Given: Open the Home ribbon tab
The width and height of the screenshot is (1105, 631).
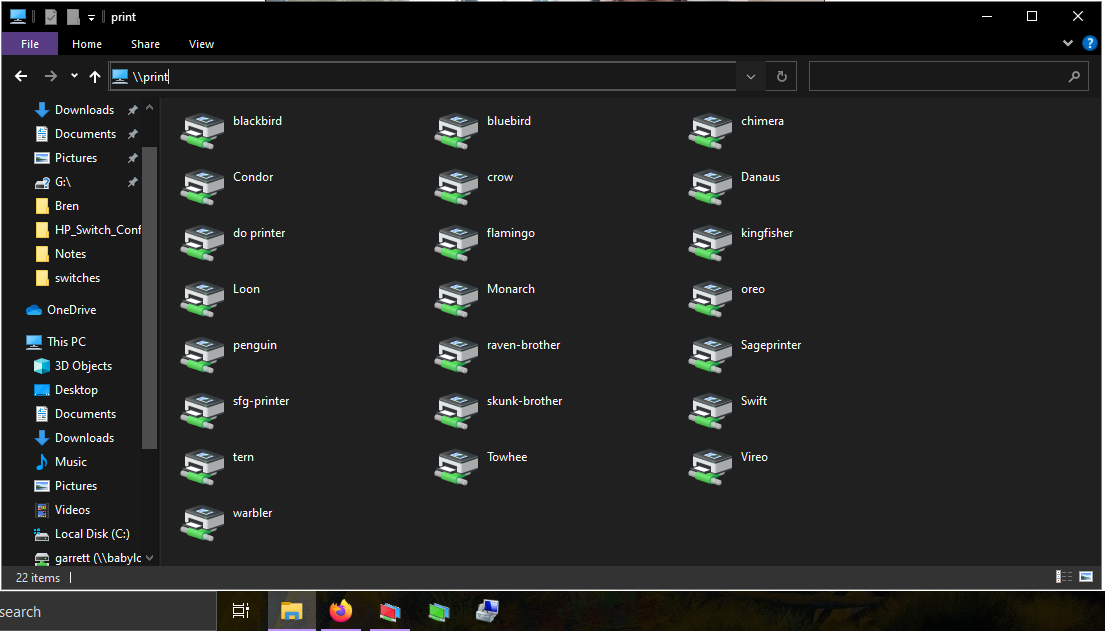Looking at the screenshot, I should (87, 44).
